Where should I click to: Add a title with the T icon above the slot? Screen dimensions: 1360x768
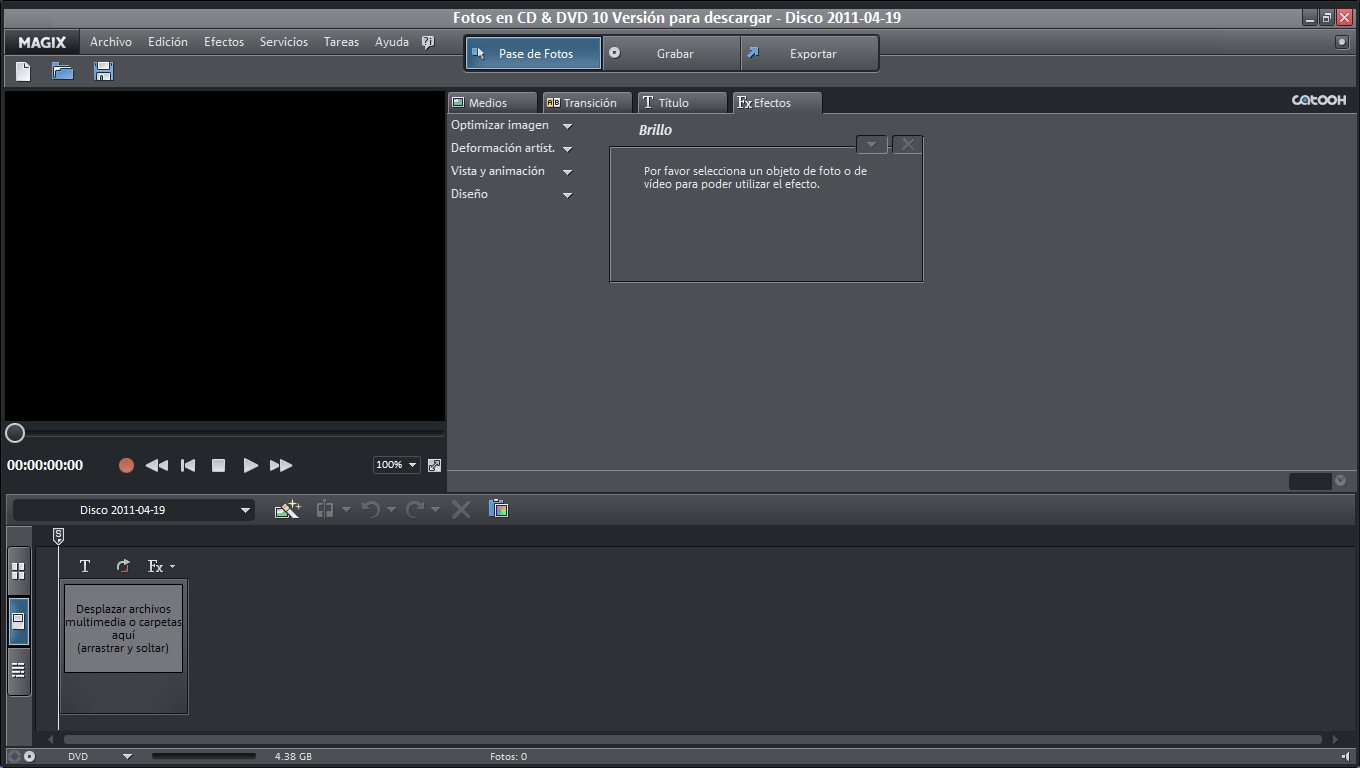[x=85, y=566]
